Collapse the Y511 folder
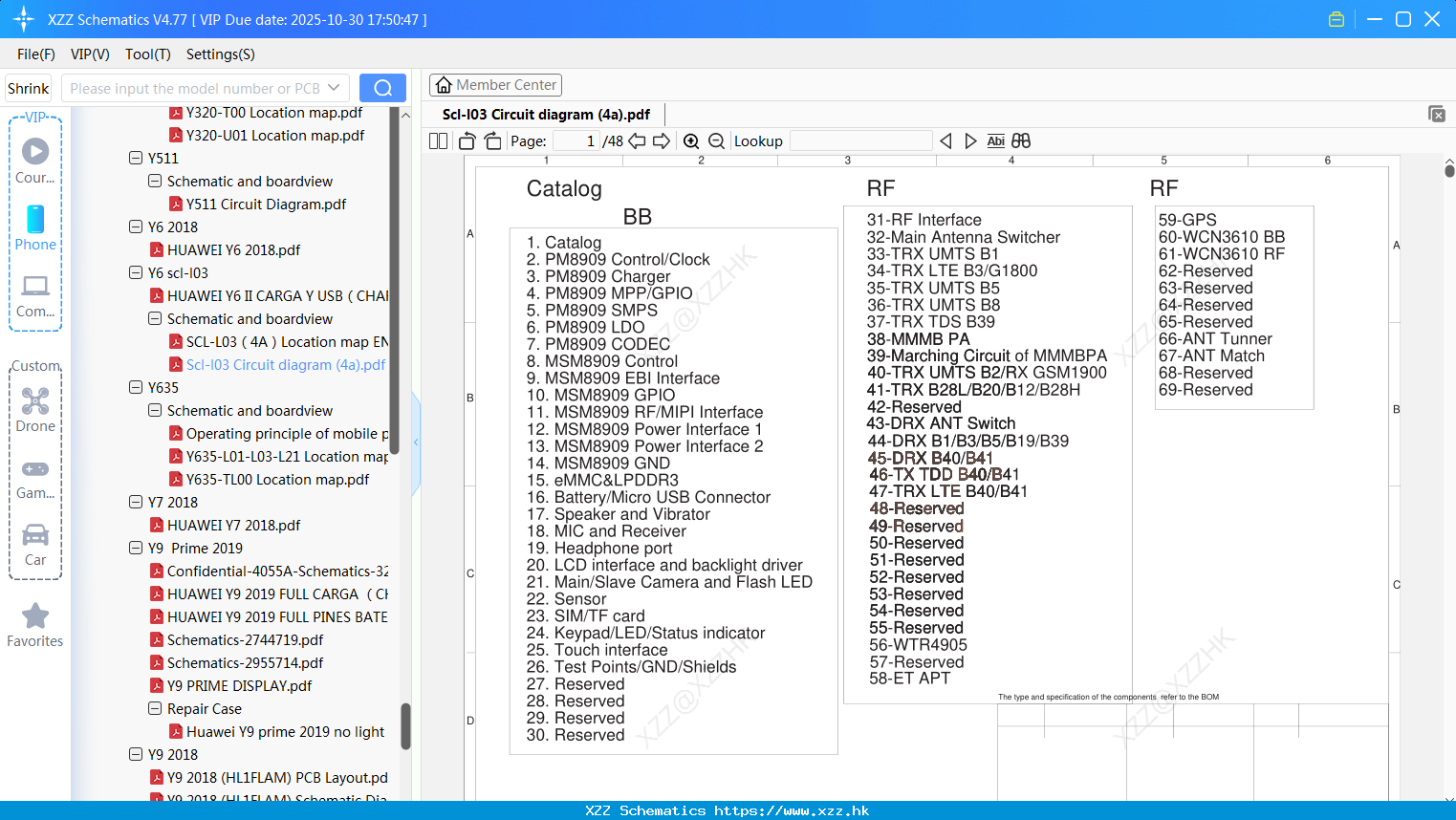 [x=136, y=158]
